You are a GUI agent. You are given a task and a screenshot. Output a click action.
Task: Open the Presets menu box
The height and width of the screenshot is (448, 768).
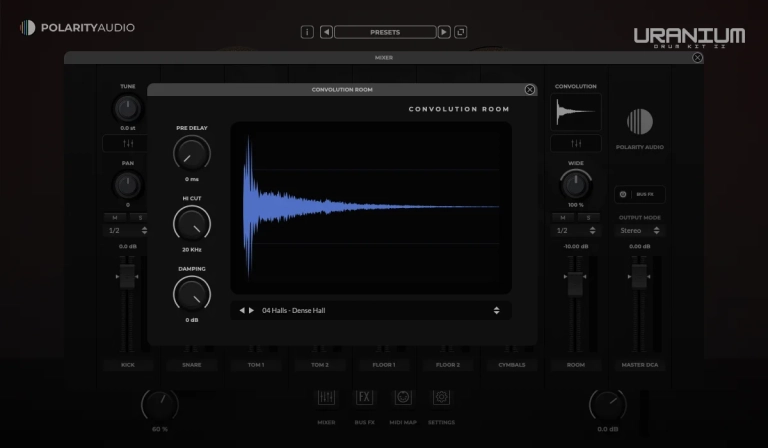click(385, 32)
